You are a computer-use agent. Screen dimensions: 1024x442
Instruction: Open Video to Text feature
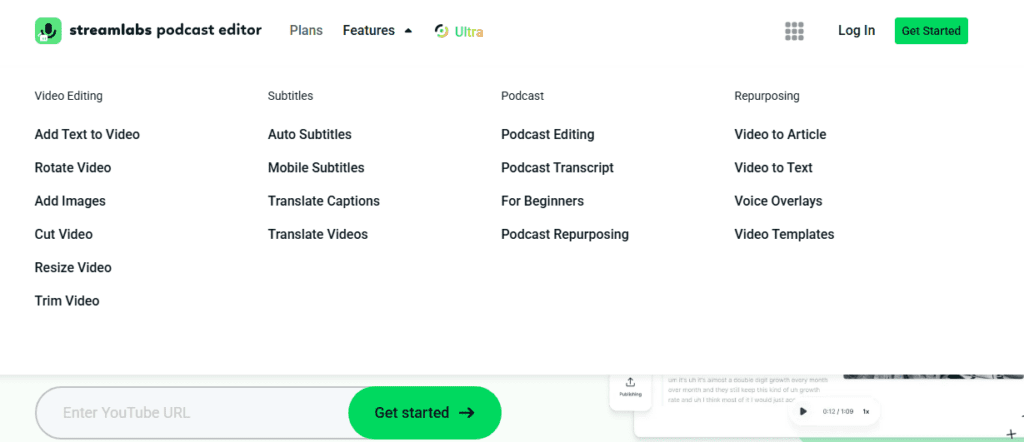[x=773, y=168]
